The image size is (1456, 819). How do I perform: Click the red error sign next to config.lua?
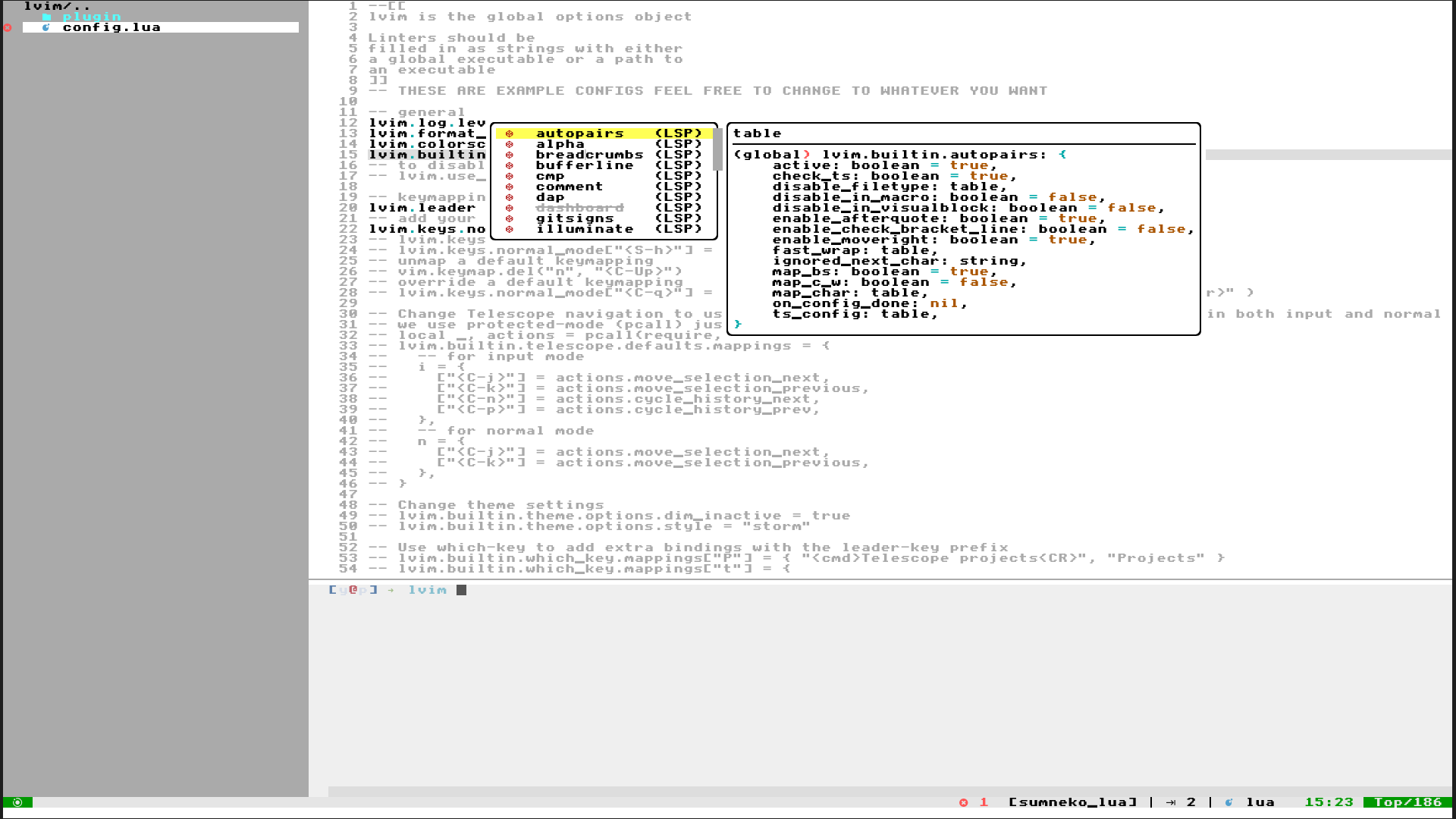tap(8, 27)
